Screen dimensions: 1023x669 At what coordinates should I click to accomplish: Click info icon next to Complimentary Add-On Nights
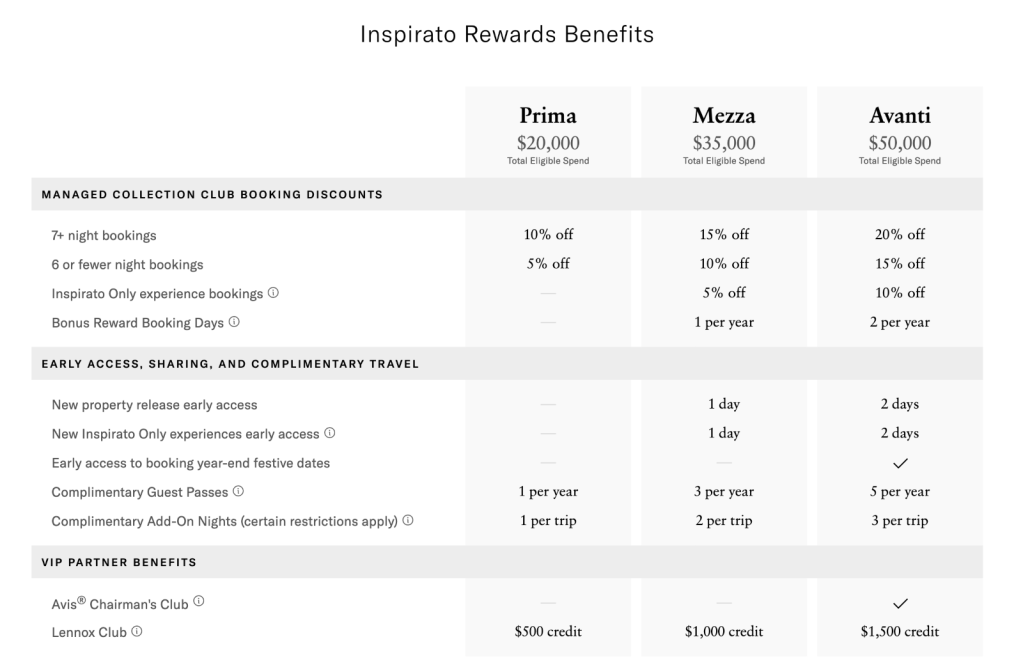point(408,520)
